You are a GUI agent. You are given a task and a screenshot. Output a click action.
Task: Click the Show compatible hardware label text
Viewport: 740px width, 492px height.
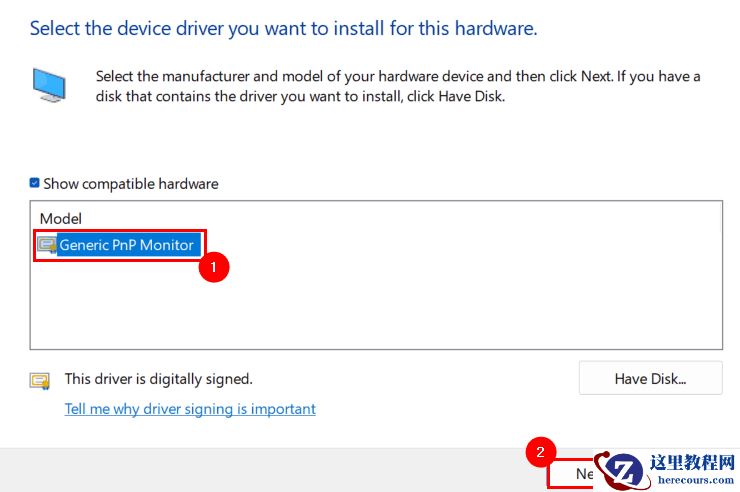coord(130,184)
